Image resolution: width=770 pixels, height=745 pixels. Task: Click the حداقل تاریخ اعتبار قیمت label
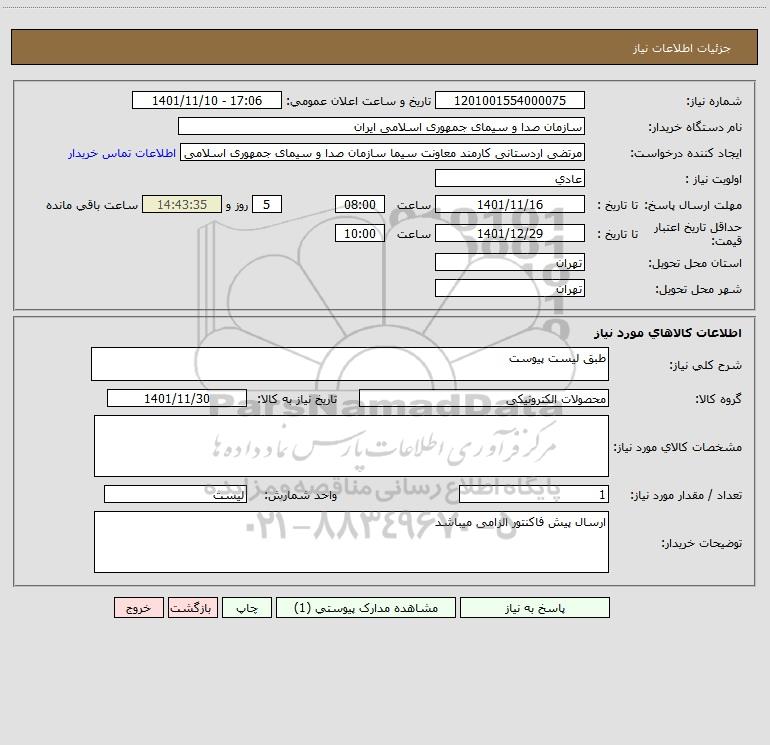(698, 234)
